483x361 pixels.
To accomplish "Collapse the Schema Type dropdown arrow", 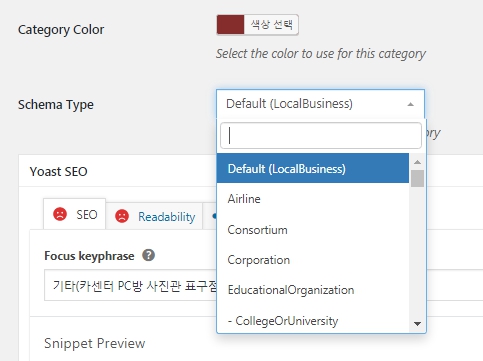I will click(x=411, y=104).
